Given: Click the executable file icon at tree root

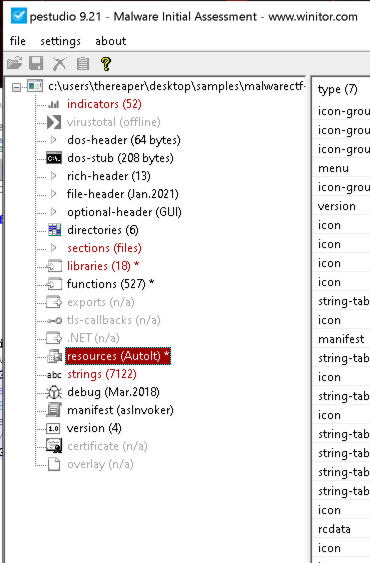Looking at the screenshot, I should click(35, 86).
